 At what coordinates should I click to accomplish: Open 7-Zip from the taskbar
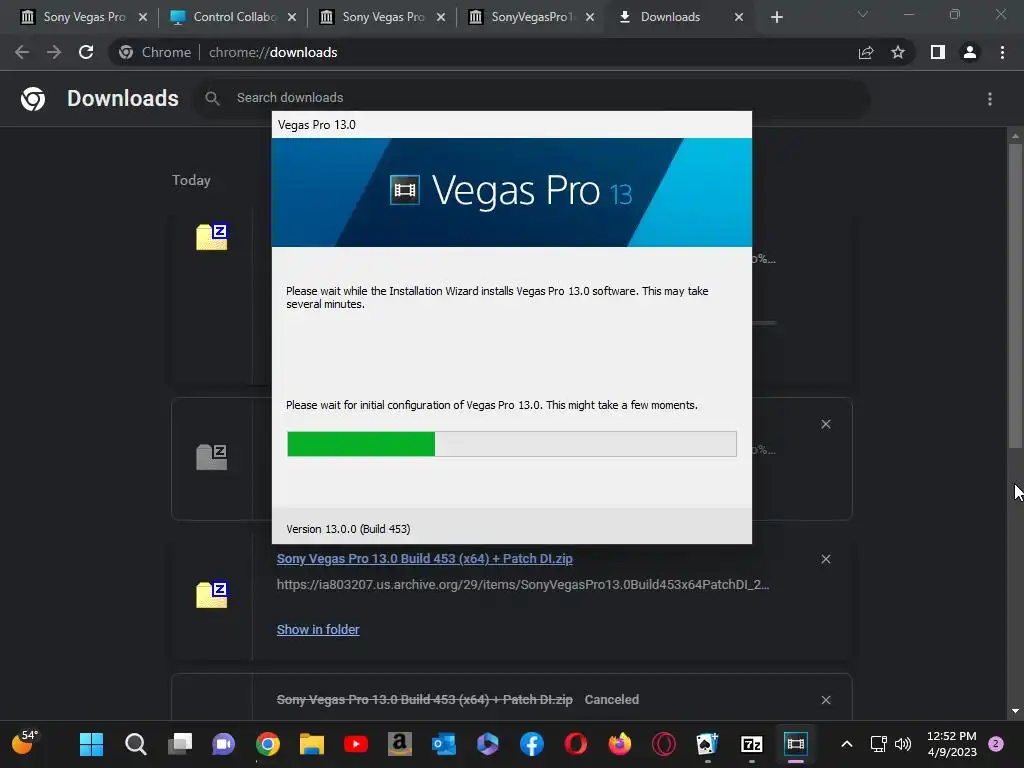[752, 744]
